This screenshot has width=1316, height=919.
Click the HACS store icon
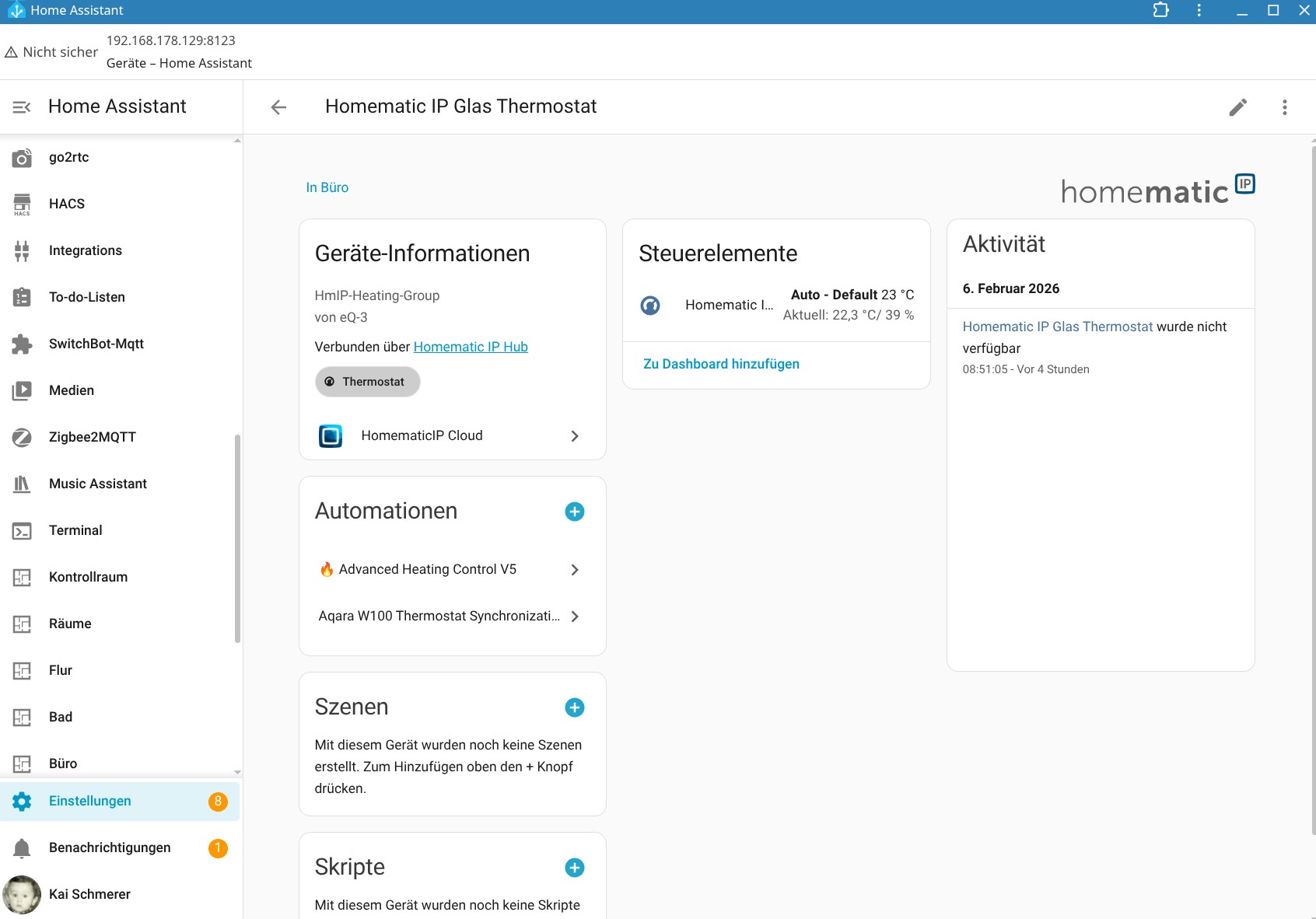click(22, 204)
